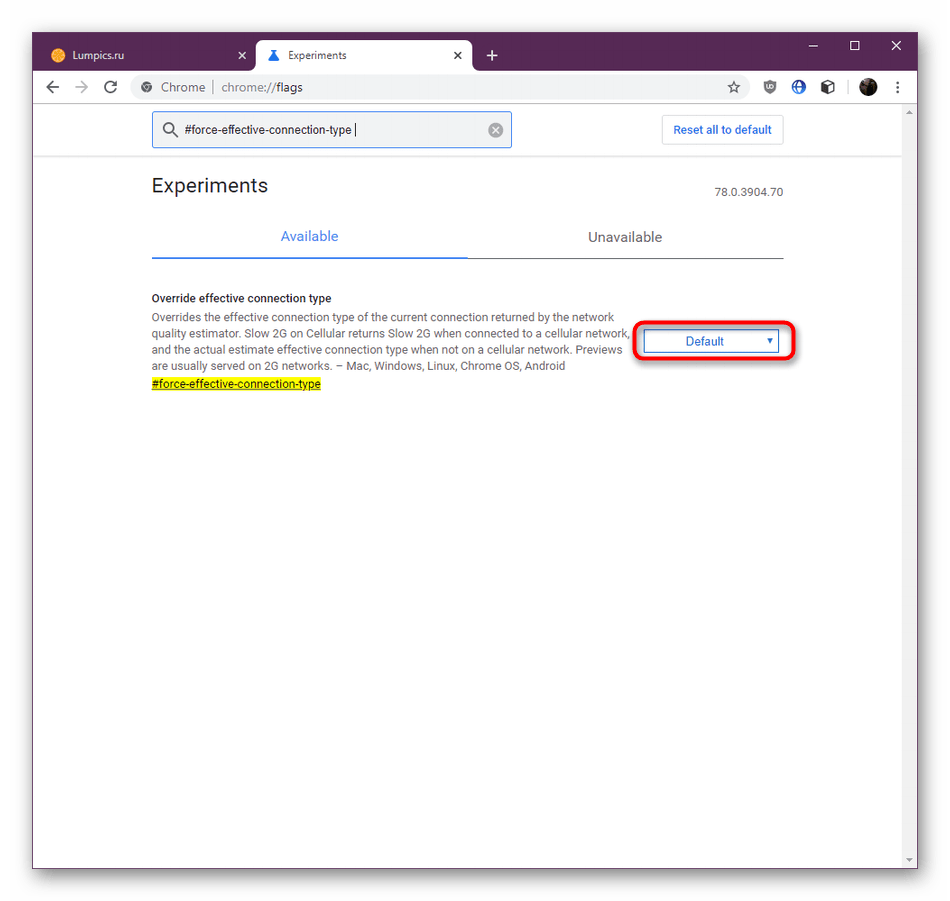Open the Chrome three-dot menu
Screen dimensions: 950x901
point(898,87)
